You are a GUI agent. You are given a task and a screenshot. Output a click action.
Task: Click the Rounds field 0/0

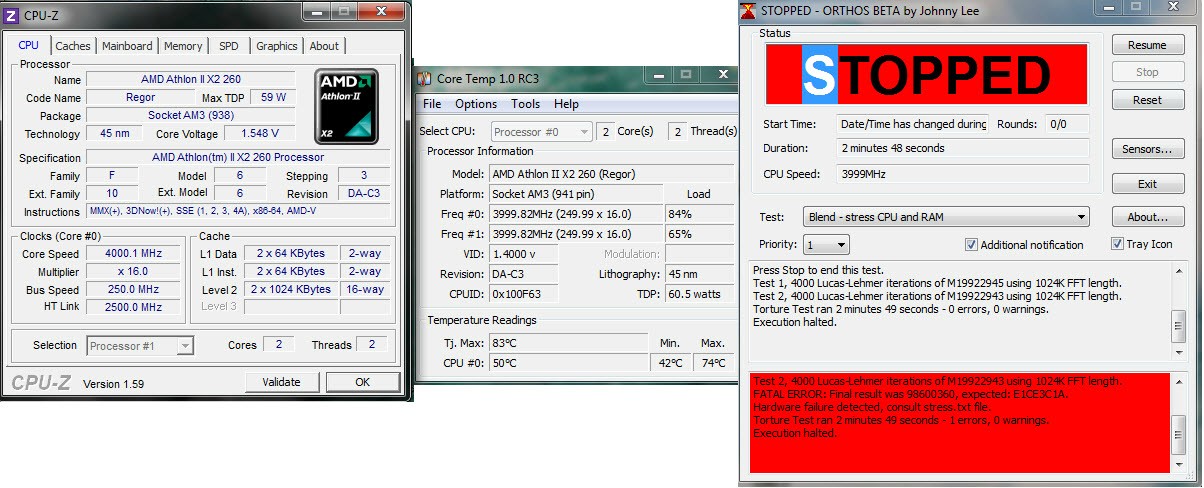point(1067,124)
